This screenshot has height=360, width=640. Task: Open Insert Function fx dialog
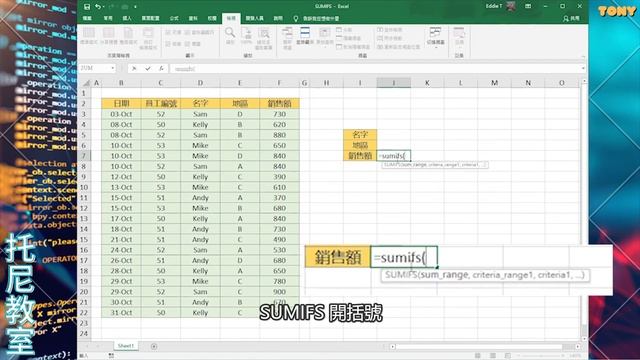tap(161, 69)
